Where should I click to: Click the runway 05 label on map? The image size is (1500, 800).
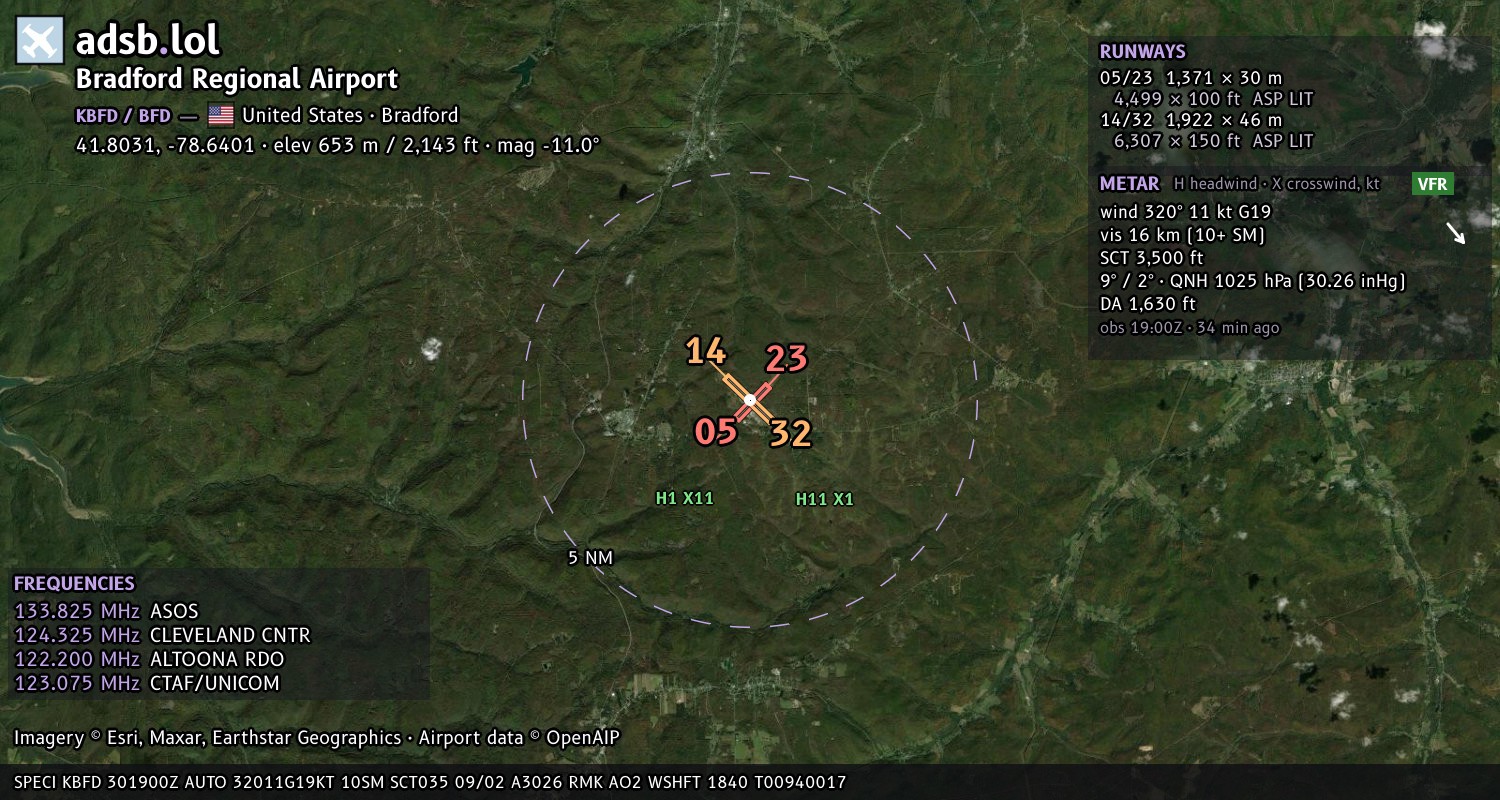click(x=716, y=432)
